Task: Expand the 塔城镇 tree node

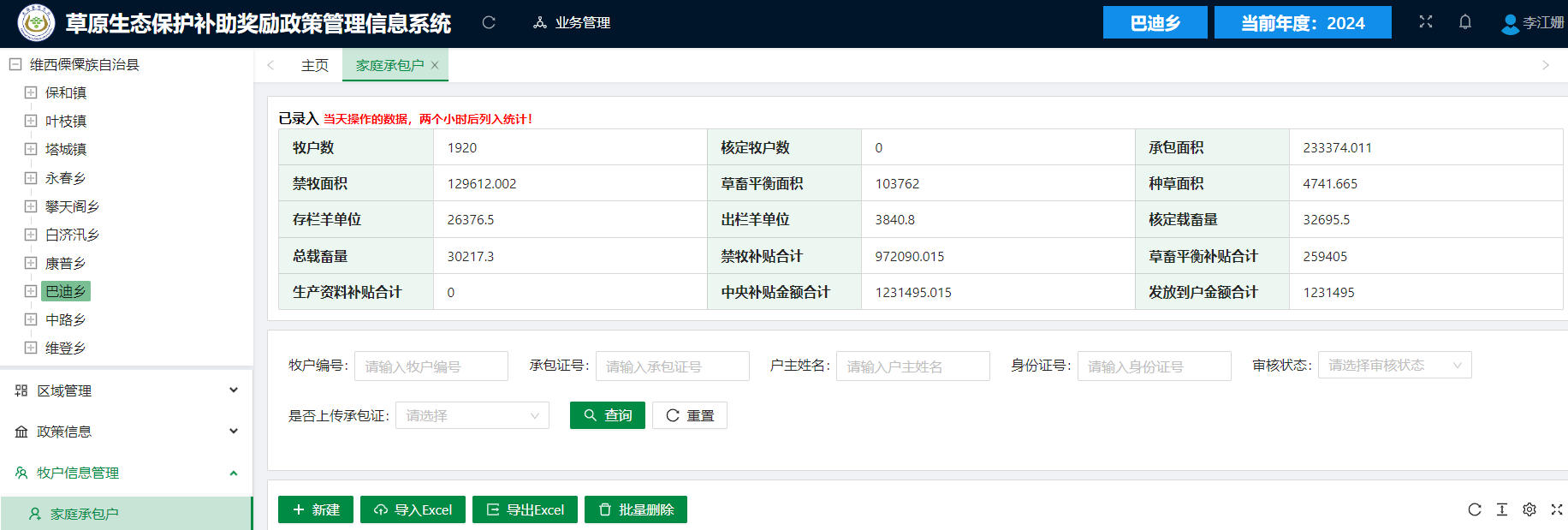Action: pyautogui.click(x=31, y=149)
